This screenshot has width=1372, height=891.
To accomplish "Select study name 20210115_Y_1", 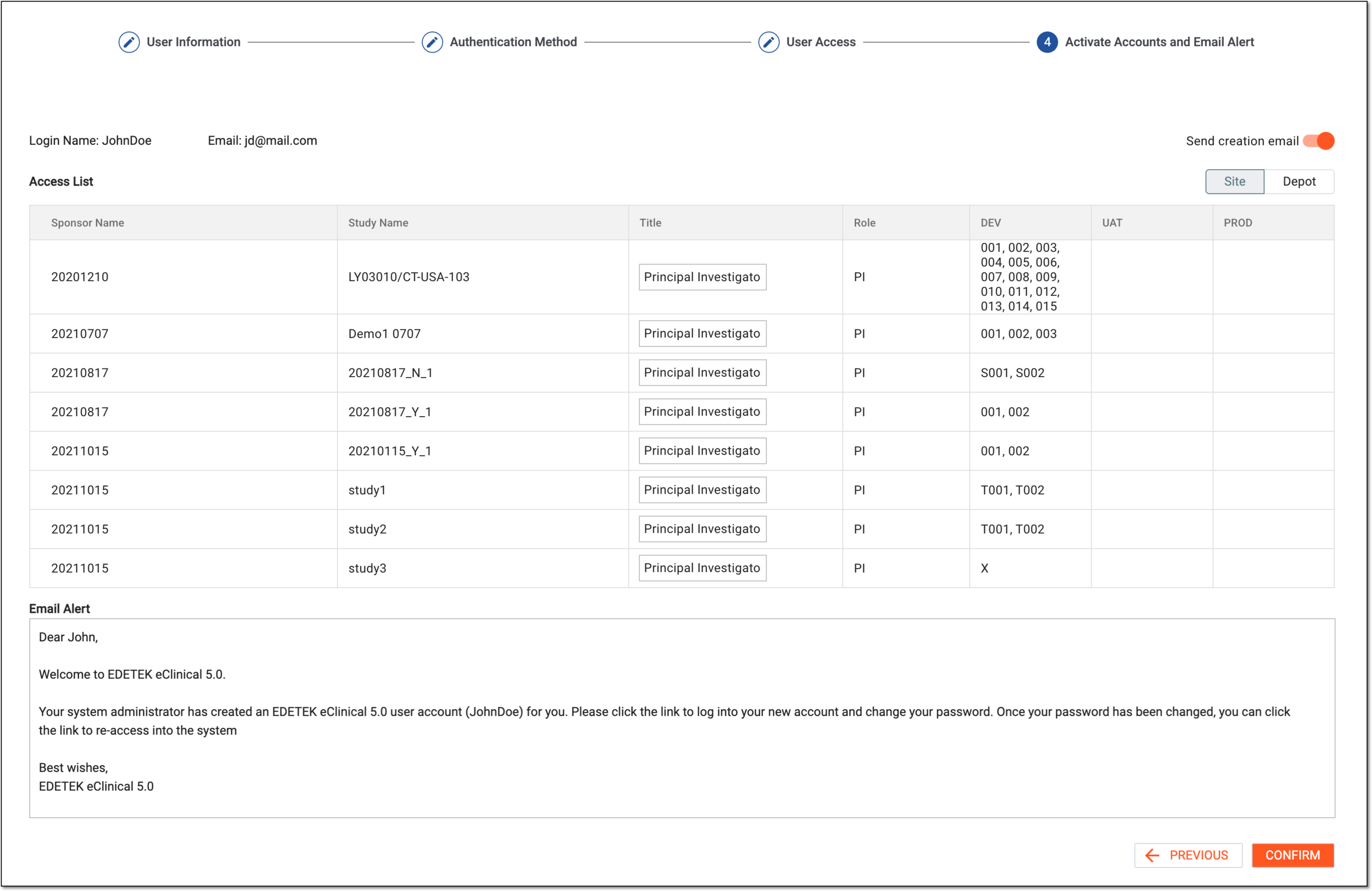I will [390, 452].
